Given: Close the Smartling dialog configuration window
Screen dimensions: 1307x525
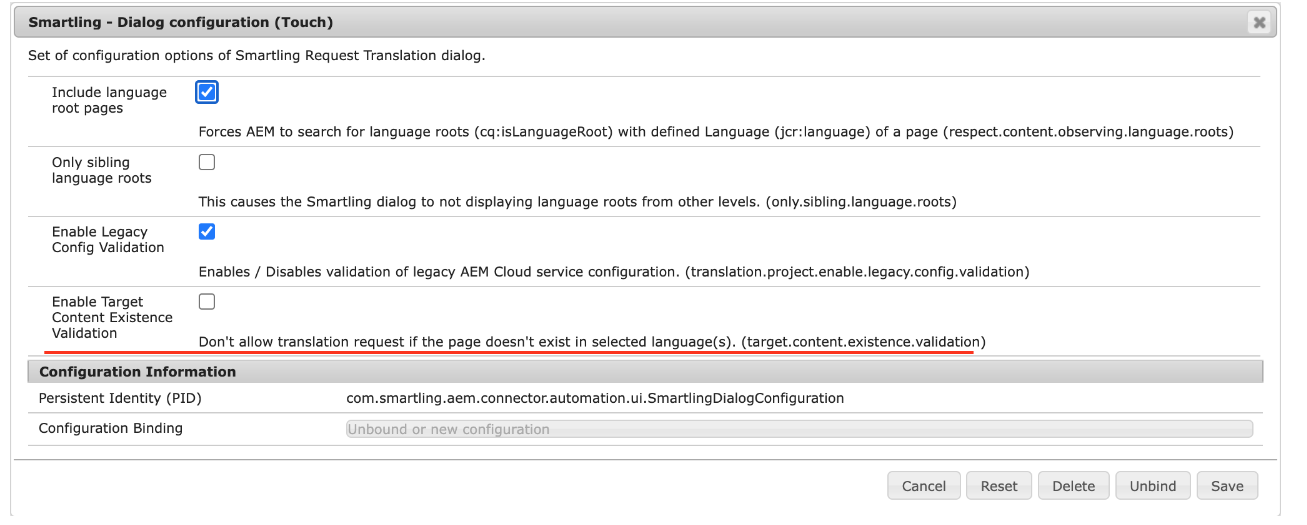Looking at the screenshot, I should click(x=1259, y=22).
